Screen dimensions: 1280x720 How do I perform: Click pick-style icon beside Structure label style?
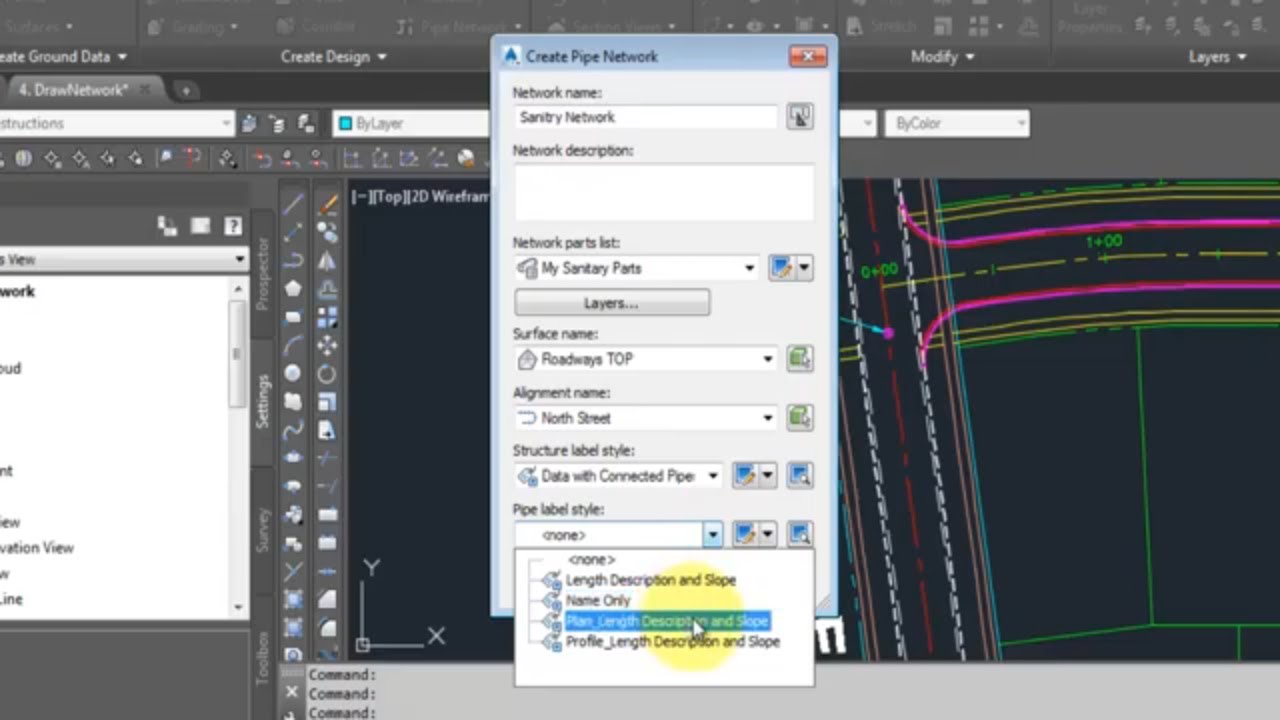coord(799,476)
